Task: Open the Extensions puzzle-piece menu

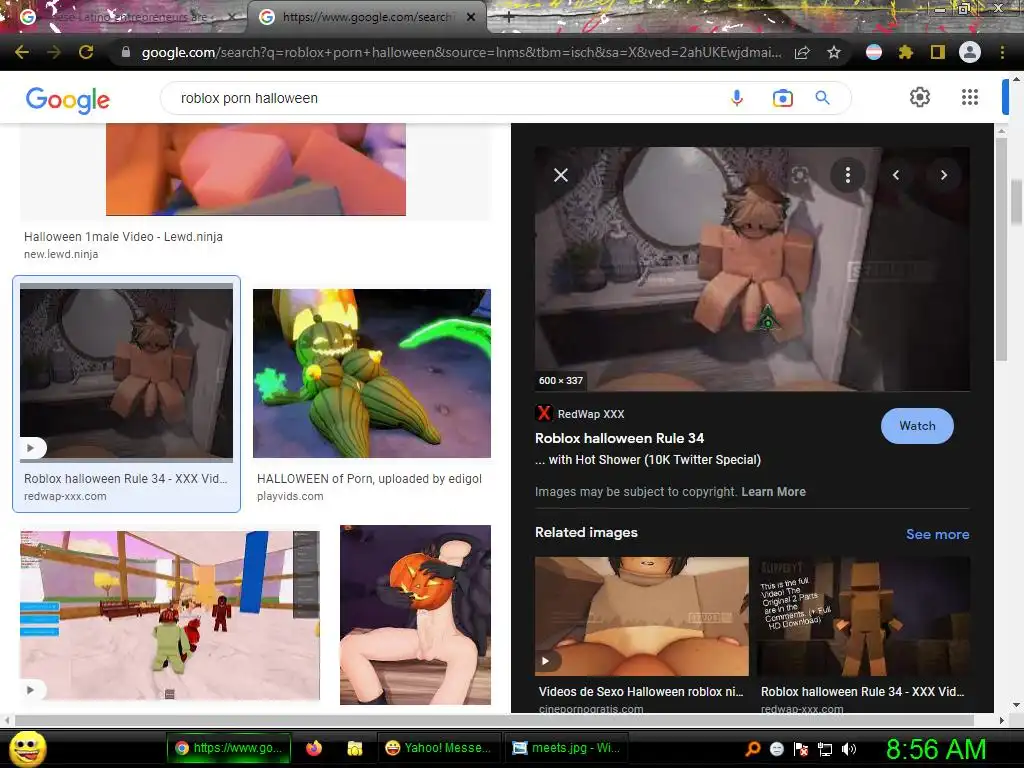Action: click(905, 52)
